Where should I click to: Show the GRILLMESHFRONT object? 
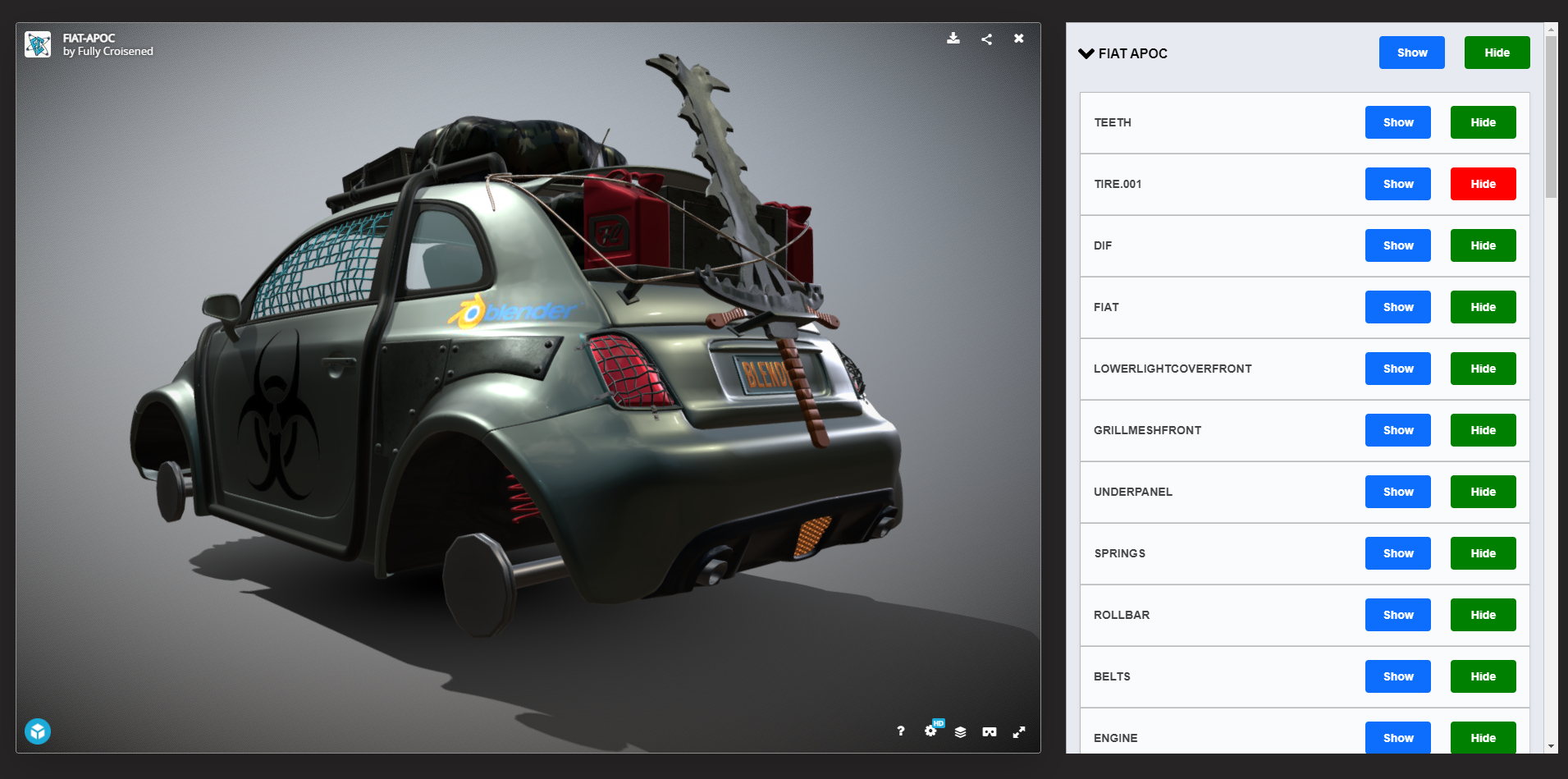pyautogui.click(x=1397, y=430)
